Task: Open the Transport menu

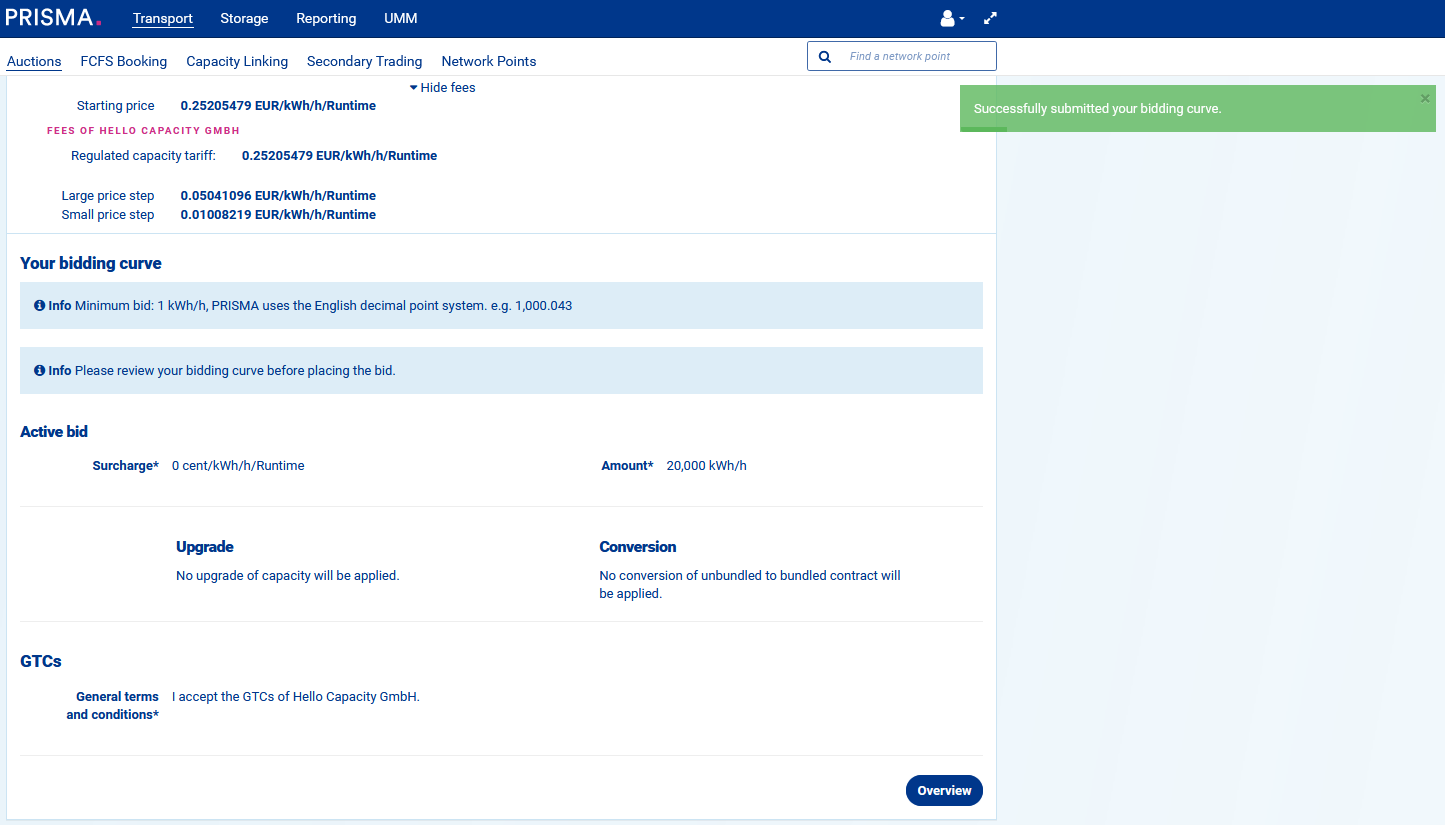Action: pos(163,19)
